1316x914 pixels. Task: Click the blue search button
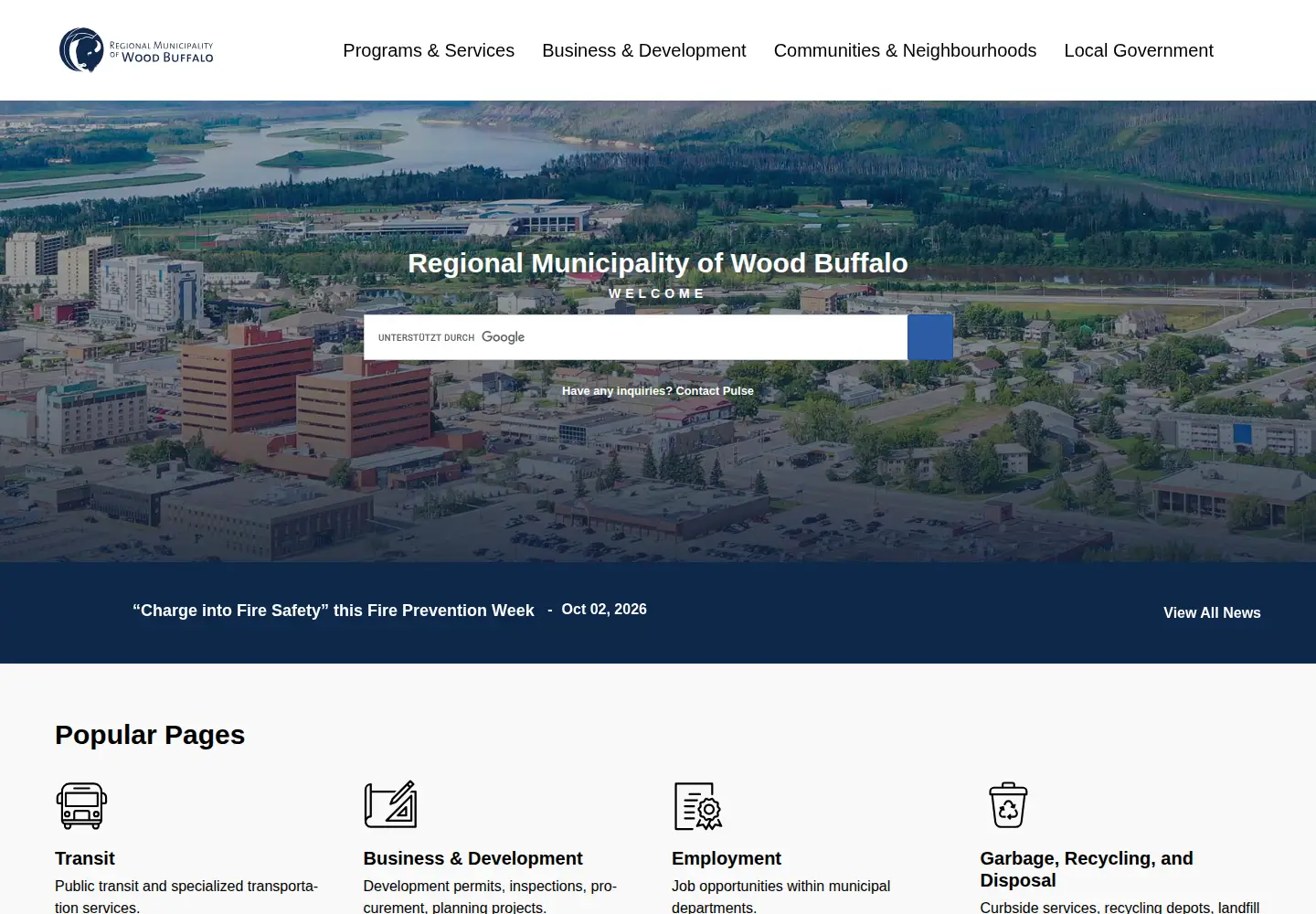[x=930, y=337]
